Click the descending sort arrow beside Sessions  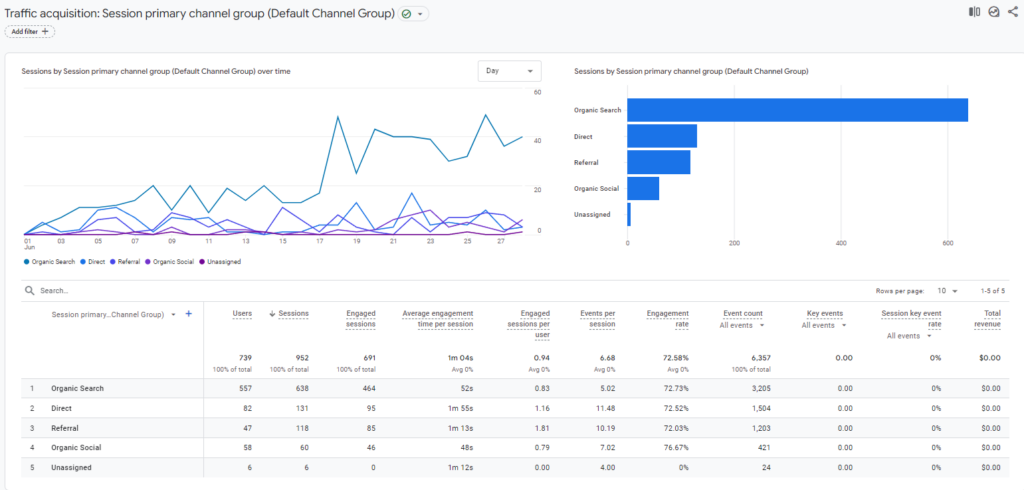coord(272,314)
